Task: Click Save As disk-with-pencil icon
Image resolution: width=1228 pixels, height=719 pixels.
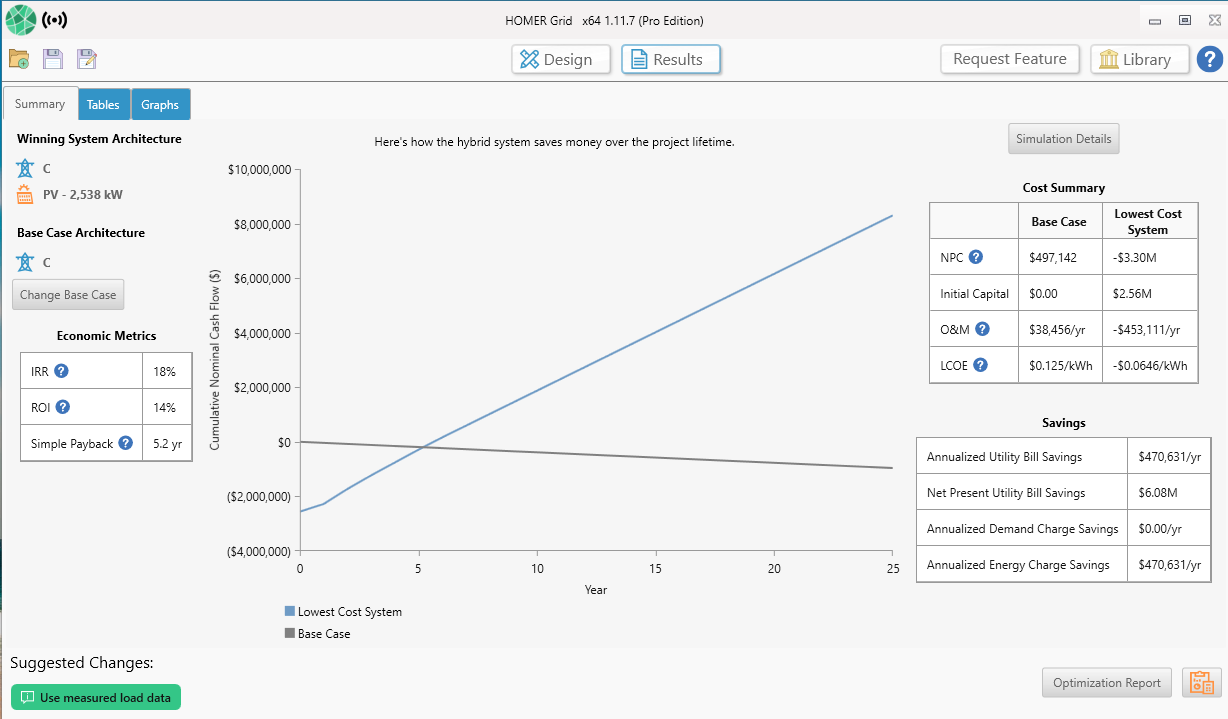Action: (87, 59)
